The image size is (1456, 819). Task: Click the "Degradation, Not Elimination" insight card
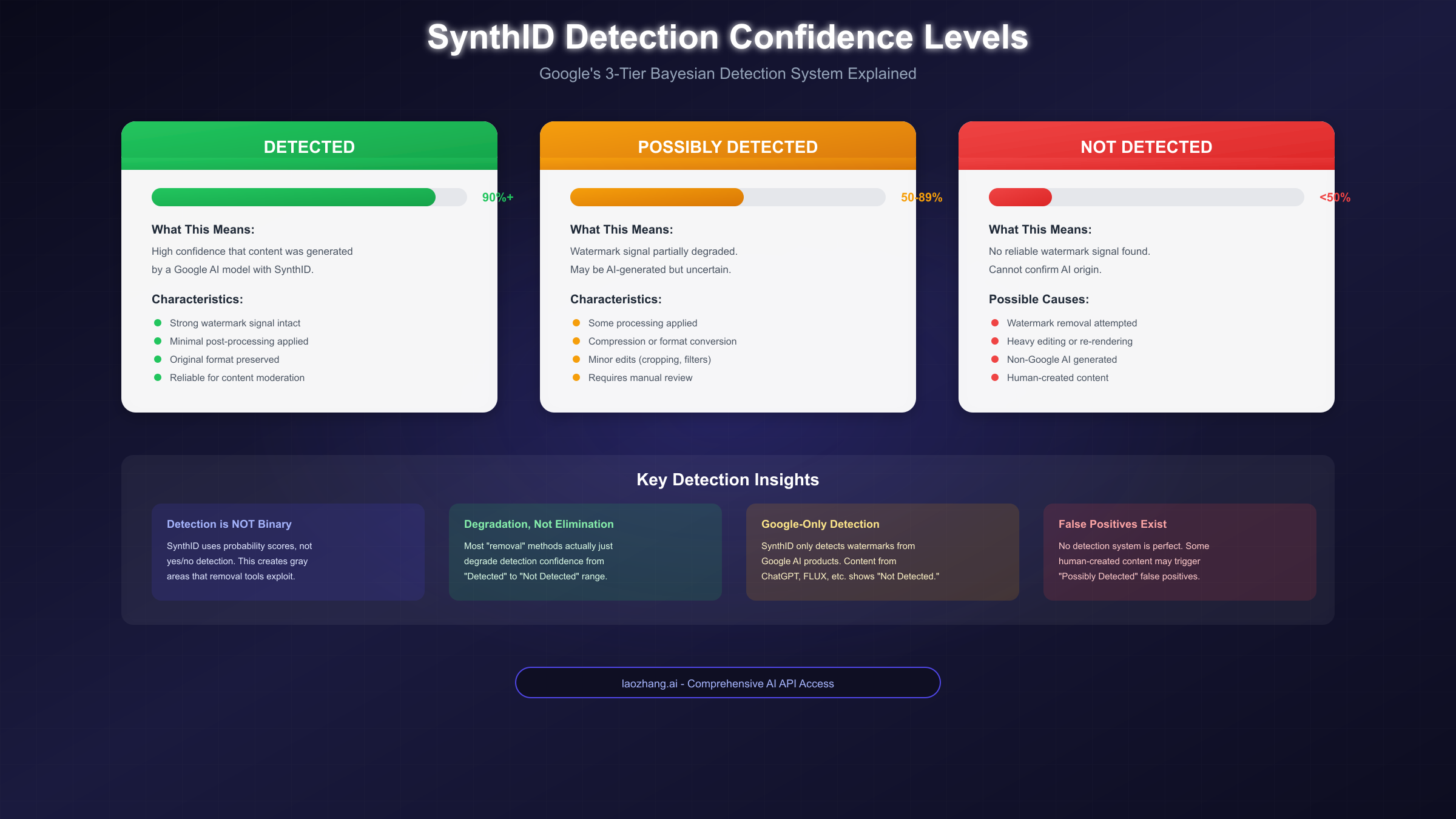[x=585, y=551]
